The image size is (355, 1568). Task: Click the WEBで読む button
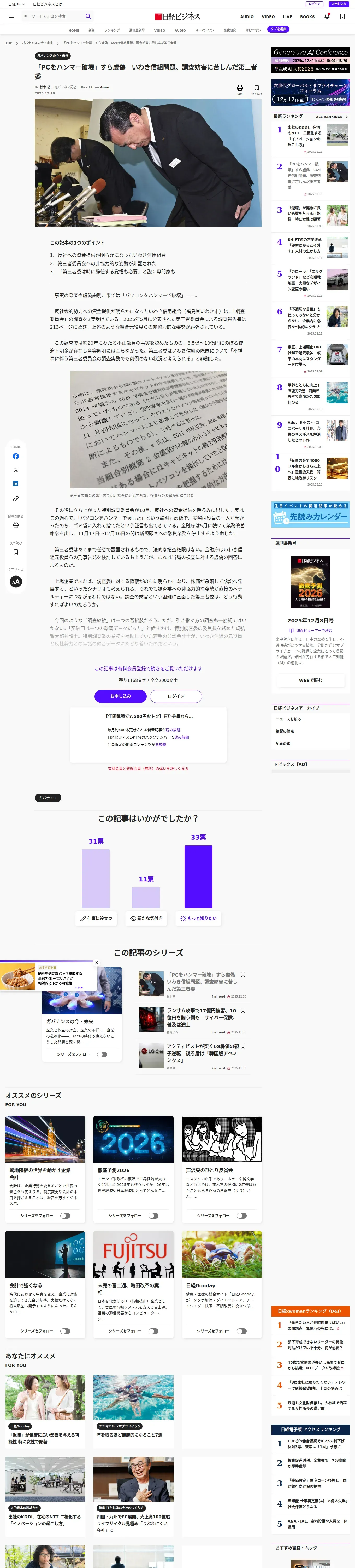tap(311, 680)
